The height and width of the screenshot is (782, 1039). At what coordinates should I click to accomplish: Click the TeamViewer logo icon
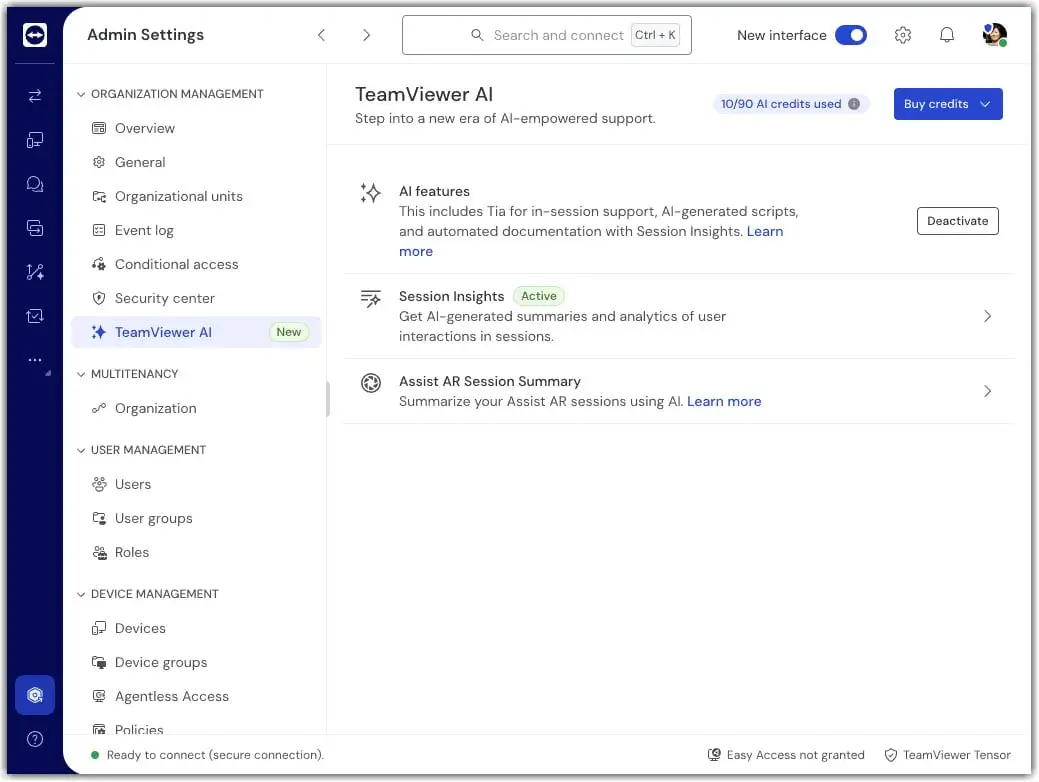coord(34,34)
